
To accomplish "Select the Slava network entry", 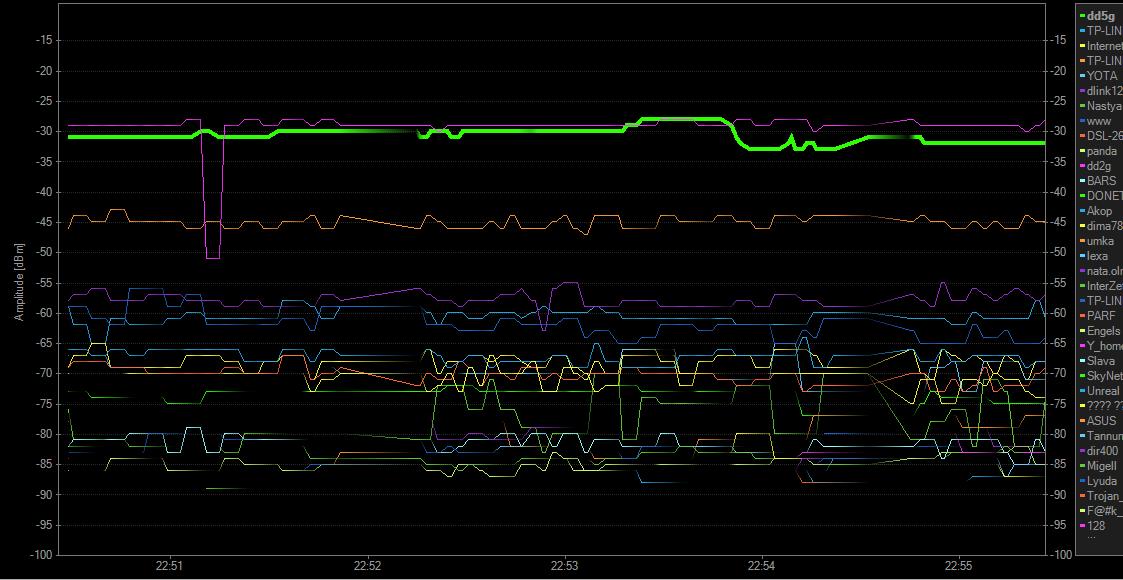I will (1099, 361).
